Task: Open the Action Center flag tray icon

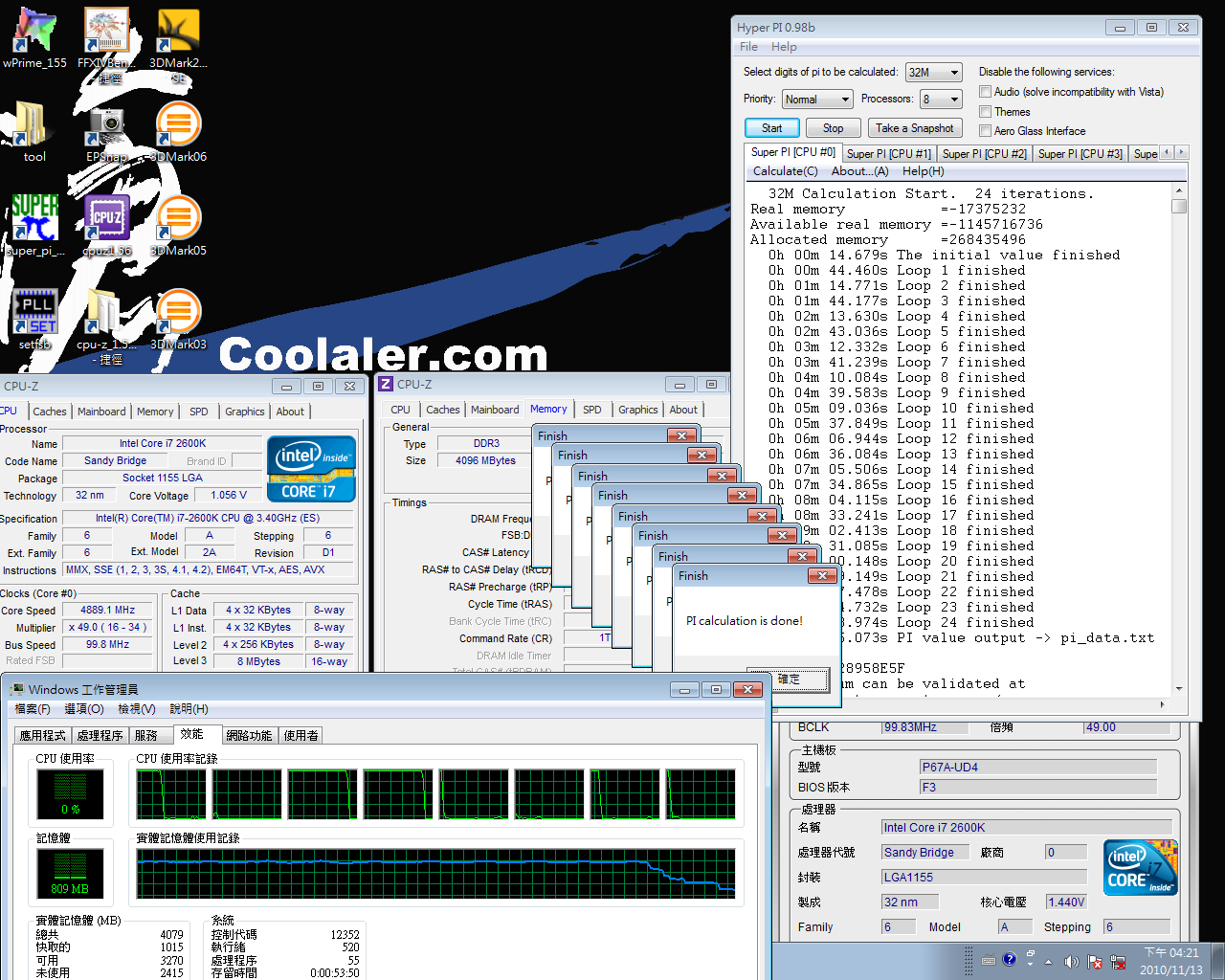Action: click(1094, 961)
